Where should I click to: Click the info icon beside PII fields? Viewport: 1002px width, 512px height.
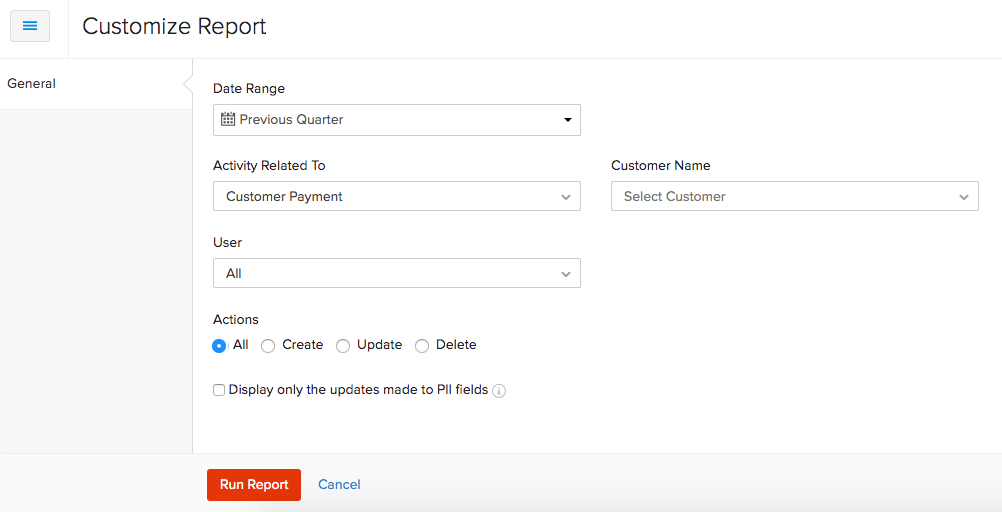click(499, 391)
